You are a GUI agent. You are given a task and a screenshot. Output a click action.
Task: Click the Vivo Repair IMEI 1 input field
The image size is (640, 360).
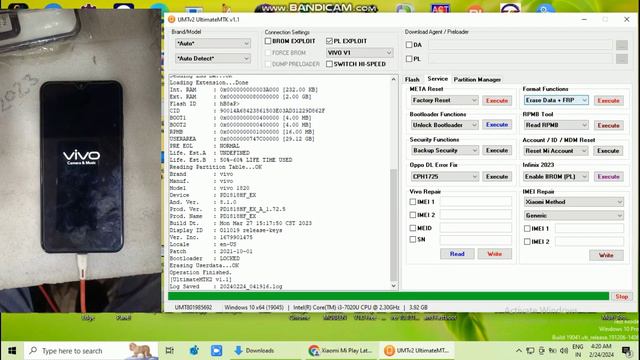click(x=476, y=202)
